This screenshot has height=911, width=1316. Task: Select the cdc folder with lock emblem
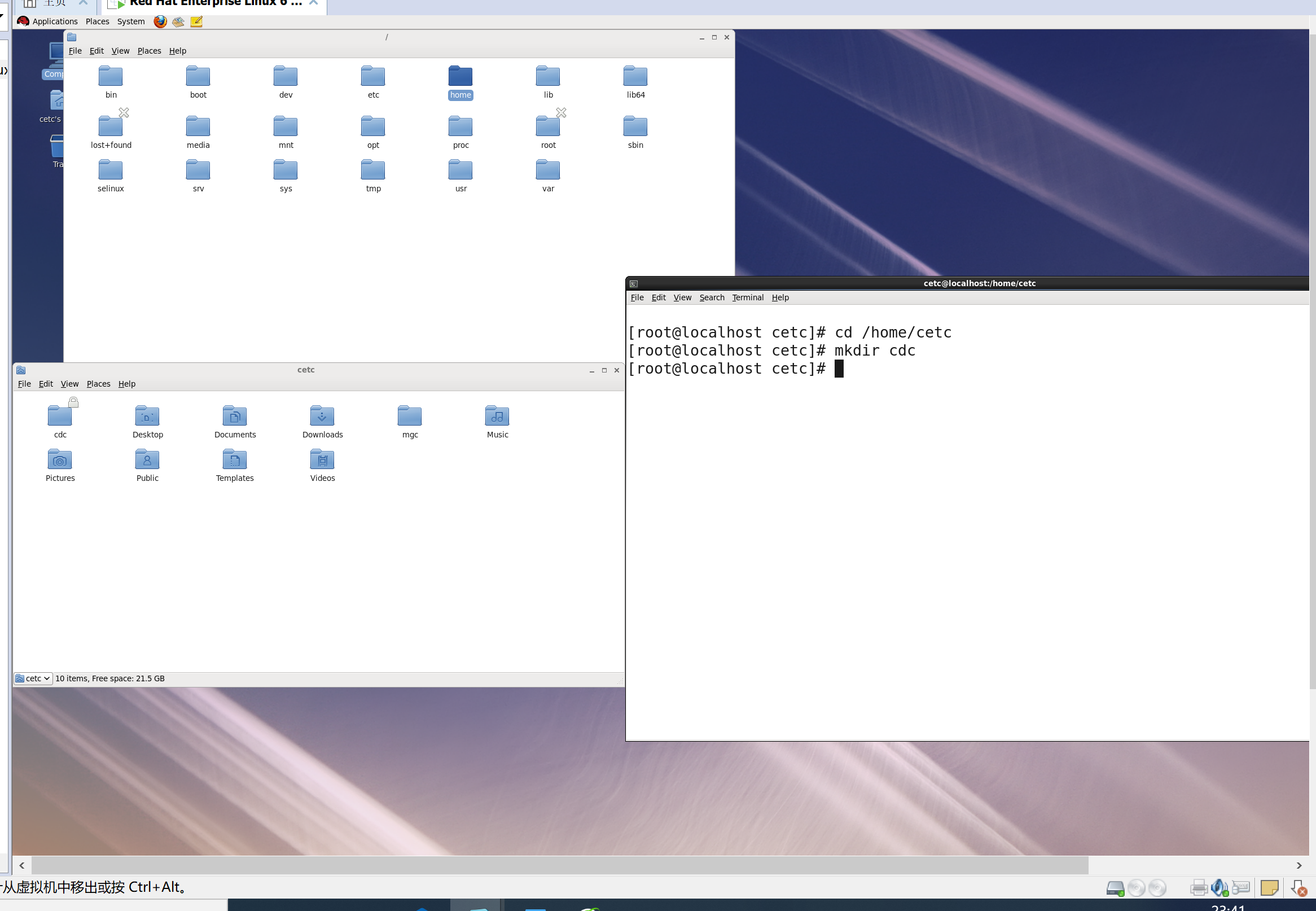60,416
